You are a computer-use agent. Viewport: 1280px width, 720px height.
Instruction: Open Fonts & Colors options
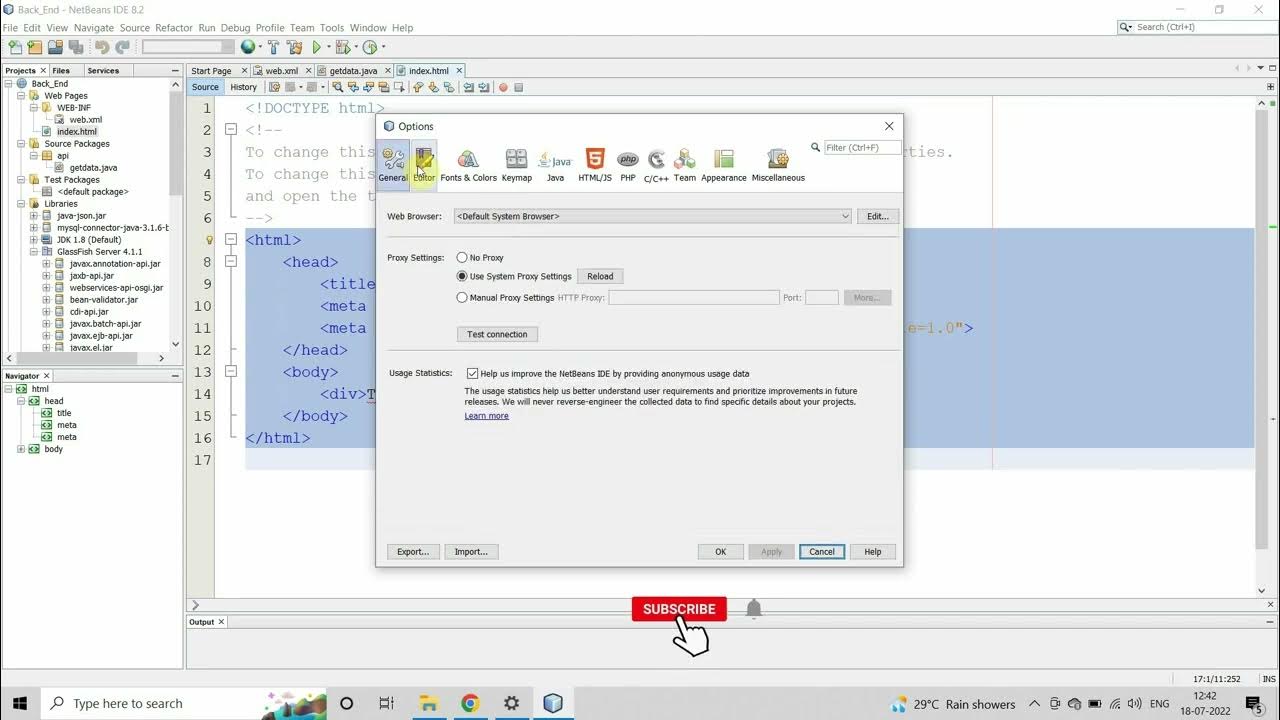point(468,165)
